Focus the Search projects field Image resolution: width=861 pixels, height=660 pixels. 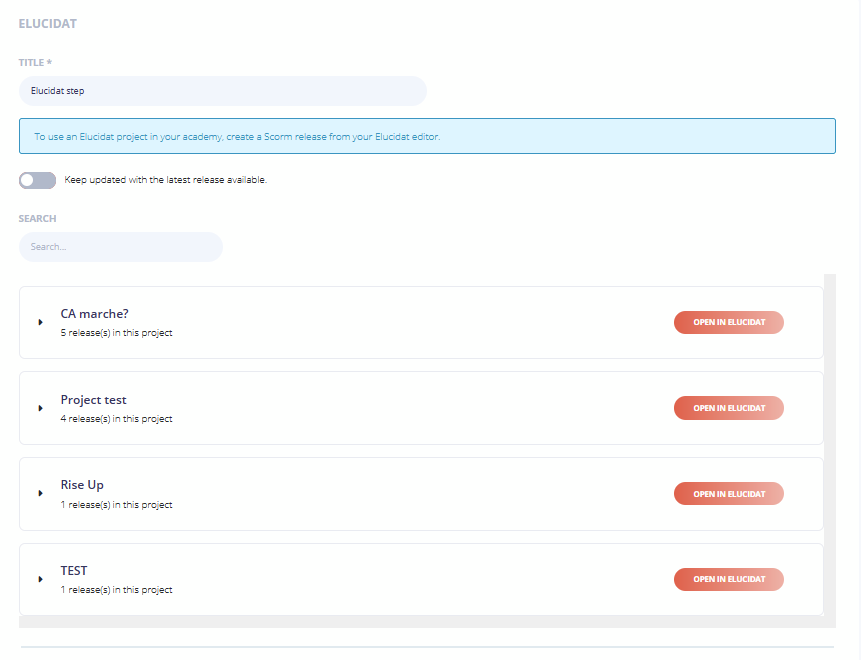121,247
